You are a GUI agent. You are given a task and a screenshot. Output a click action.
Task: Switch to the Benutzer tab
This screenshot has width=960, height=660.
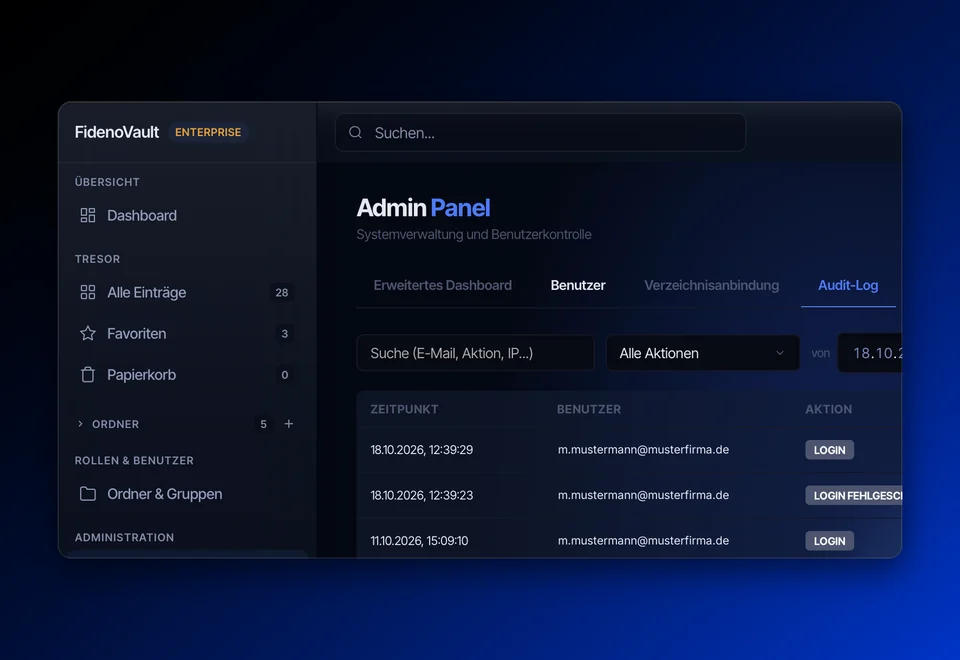tap(577, 285)
